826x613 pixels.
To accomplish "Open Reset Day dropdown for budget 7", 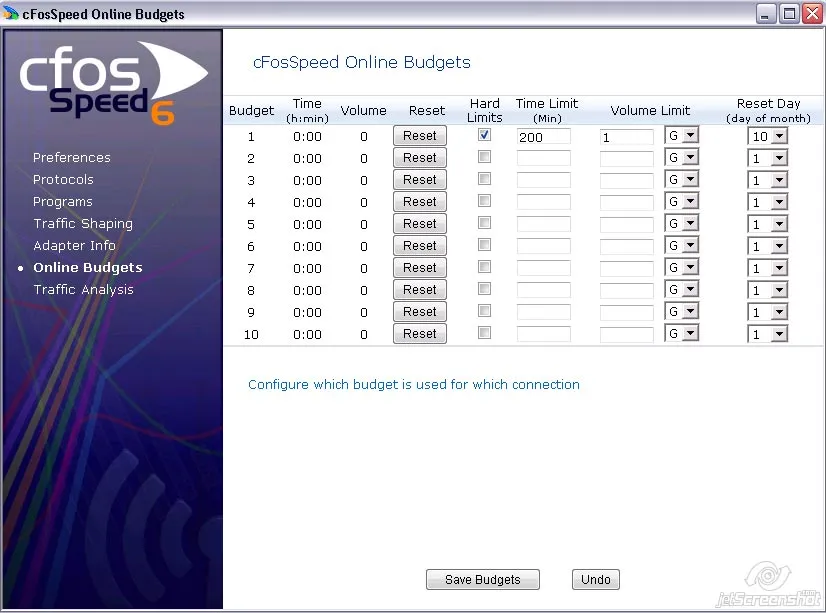I will pyautogui.click(x=768, y=269).
